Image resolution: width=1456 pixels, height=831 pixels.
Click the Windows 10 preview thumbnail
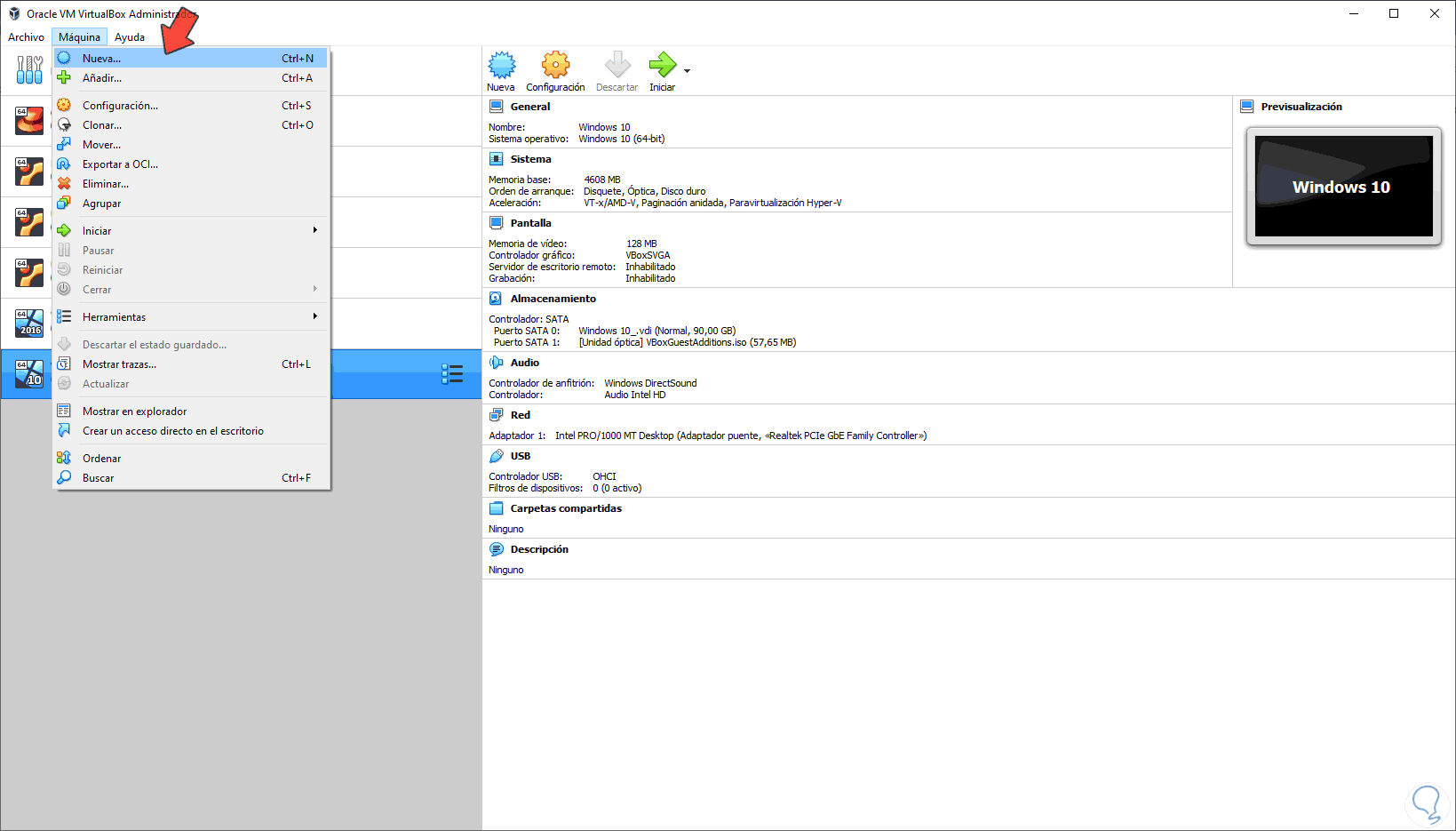(x=1343, y=186)
